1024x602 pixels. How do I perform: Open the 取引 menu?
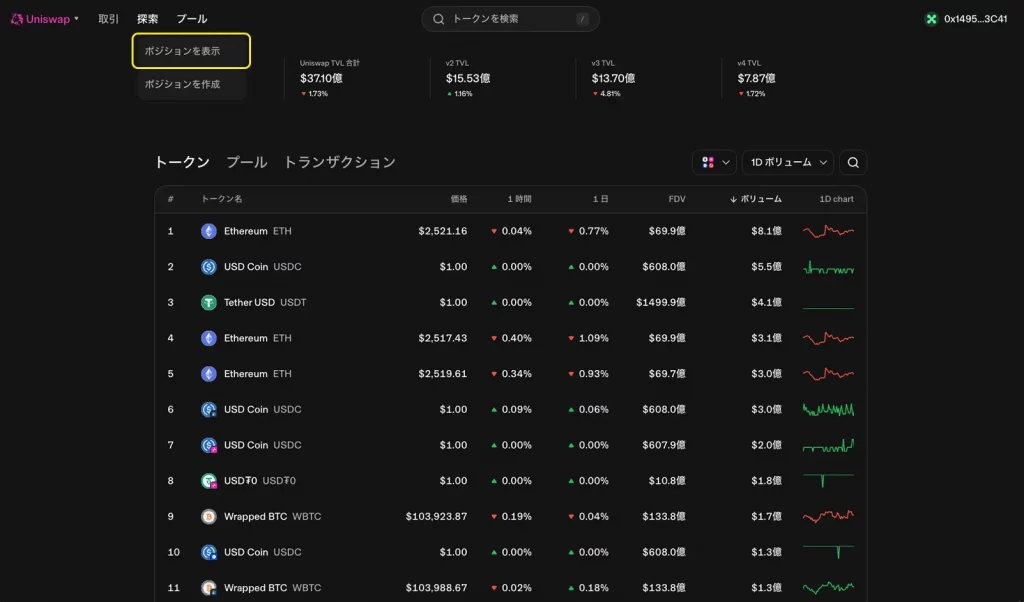pyautogui.click(x=108, y=19)
